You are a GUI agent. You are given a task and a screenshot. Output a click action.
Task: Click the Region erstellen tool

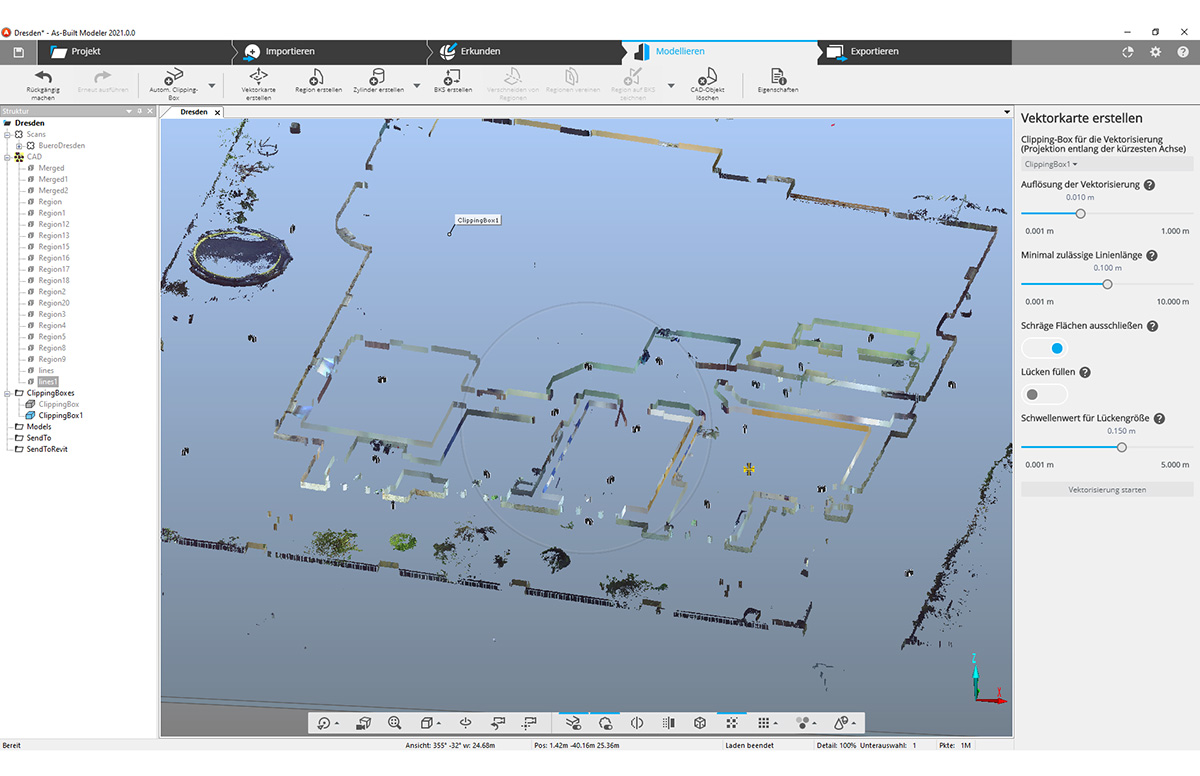(x=316, y=78)
